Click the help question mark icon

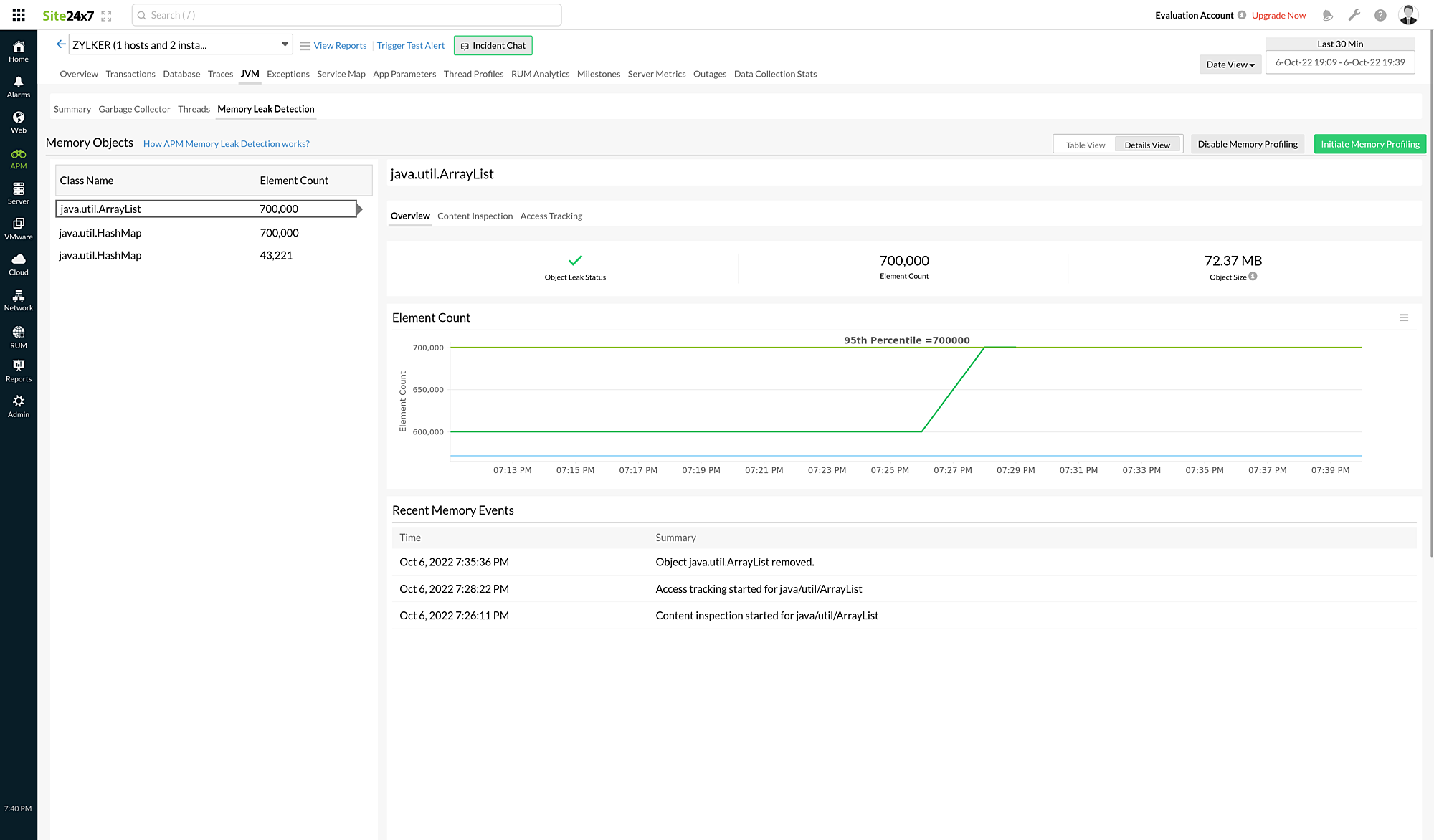pyautogui.click(x=1380, y=14)
